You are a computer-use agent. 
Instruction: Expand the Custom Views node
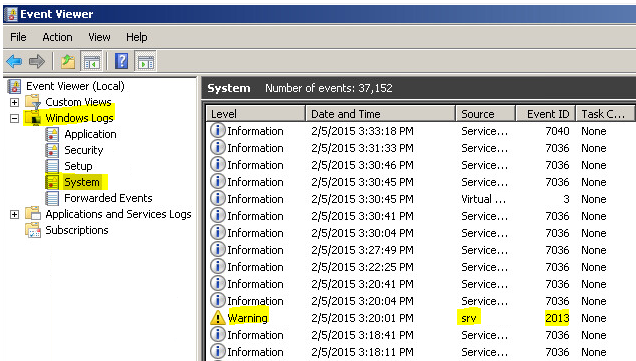pyautogui.click(x=14, y=103)
